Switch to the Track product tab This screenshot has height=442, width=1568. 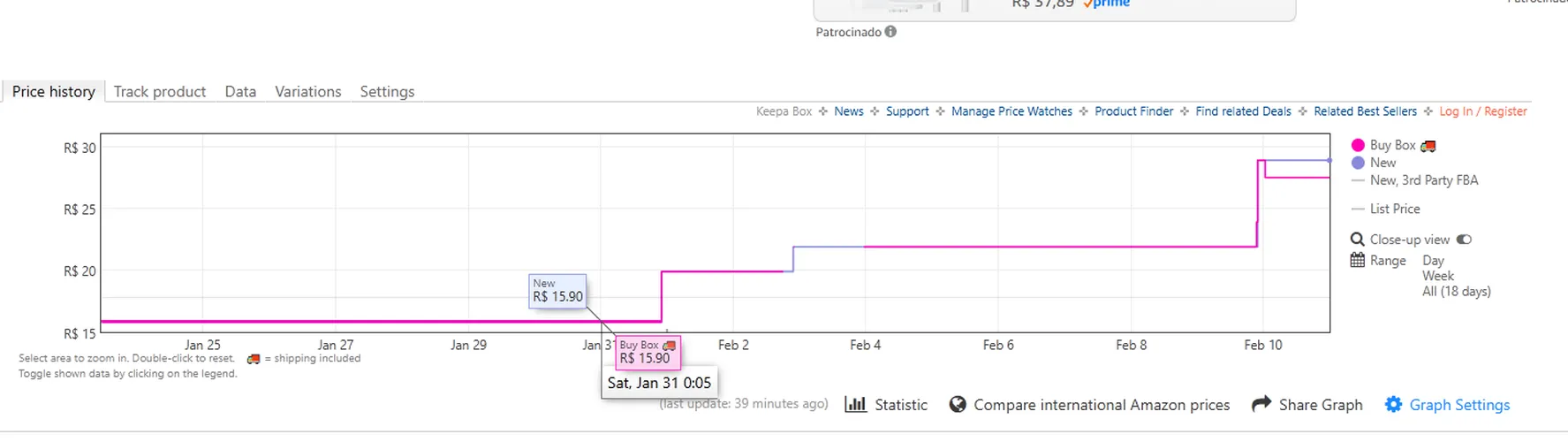160,91
